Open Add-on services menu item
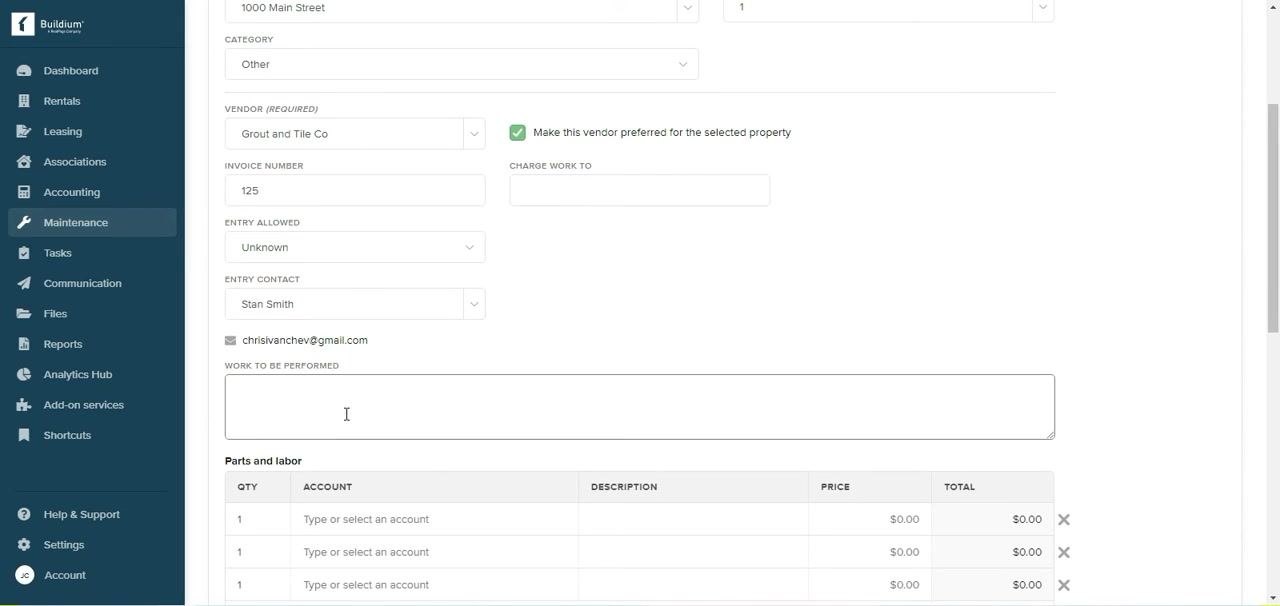This screenshot has height=606, width=1280. pos(84,405)
